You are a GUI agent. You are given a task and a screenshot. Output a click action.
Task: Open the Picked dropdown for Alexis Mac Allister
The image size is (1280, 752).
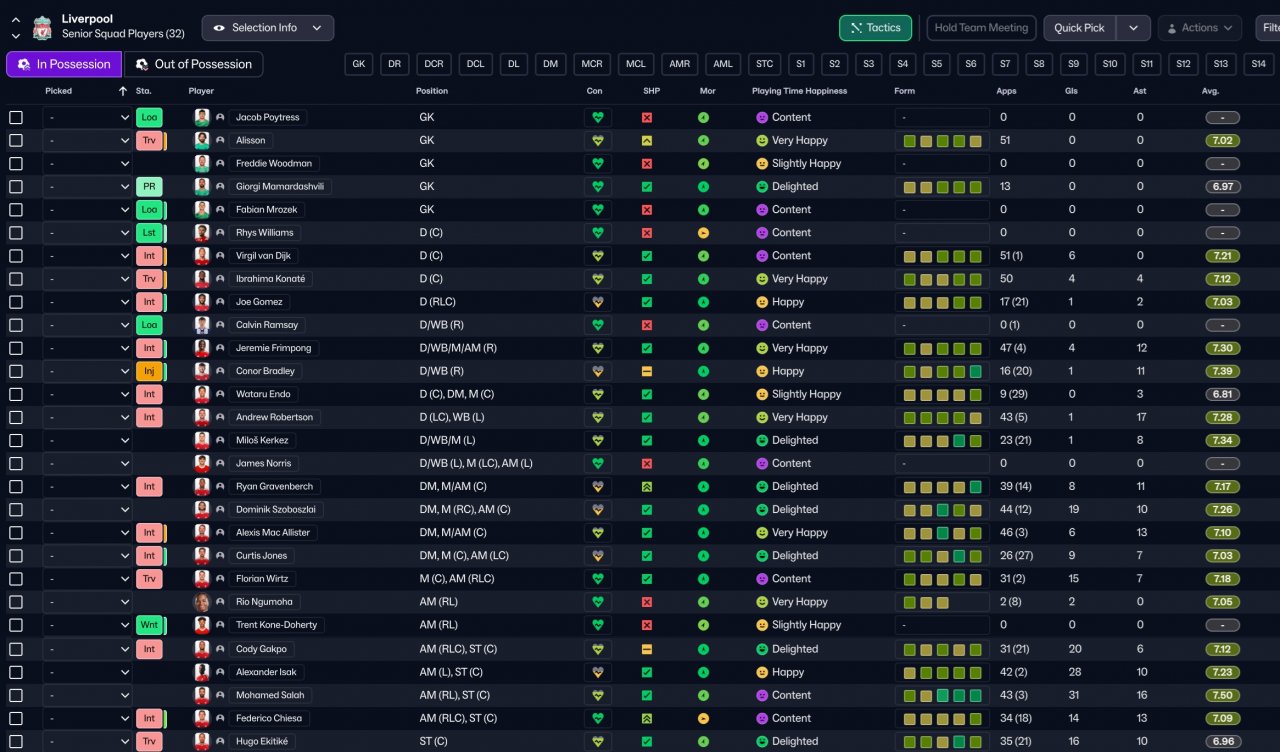click(x=87, y=533)
